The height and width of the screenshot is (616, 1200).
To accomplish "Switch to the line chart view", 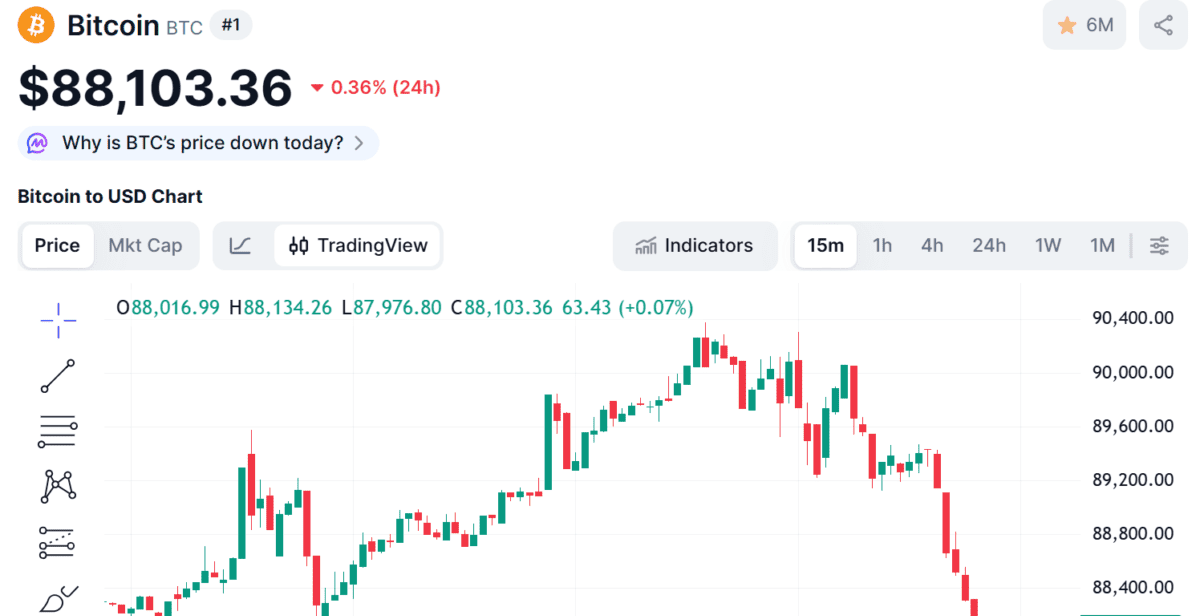I will 240,246.
